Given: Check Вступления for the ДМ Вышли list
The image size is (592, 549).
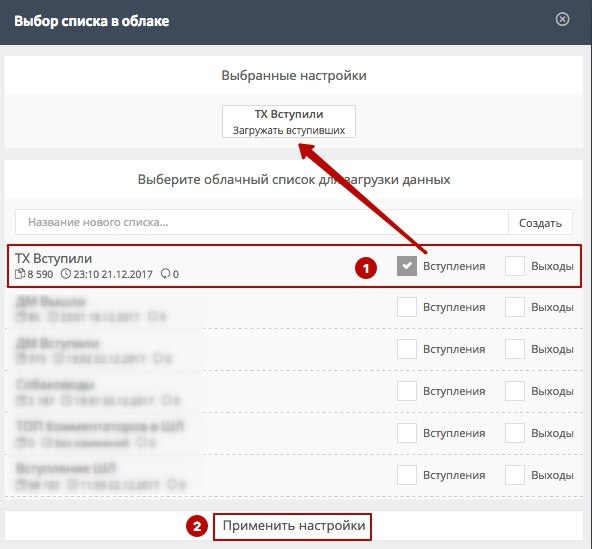Looking at the screenshot, I should coord(407,307).
